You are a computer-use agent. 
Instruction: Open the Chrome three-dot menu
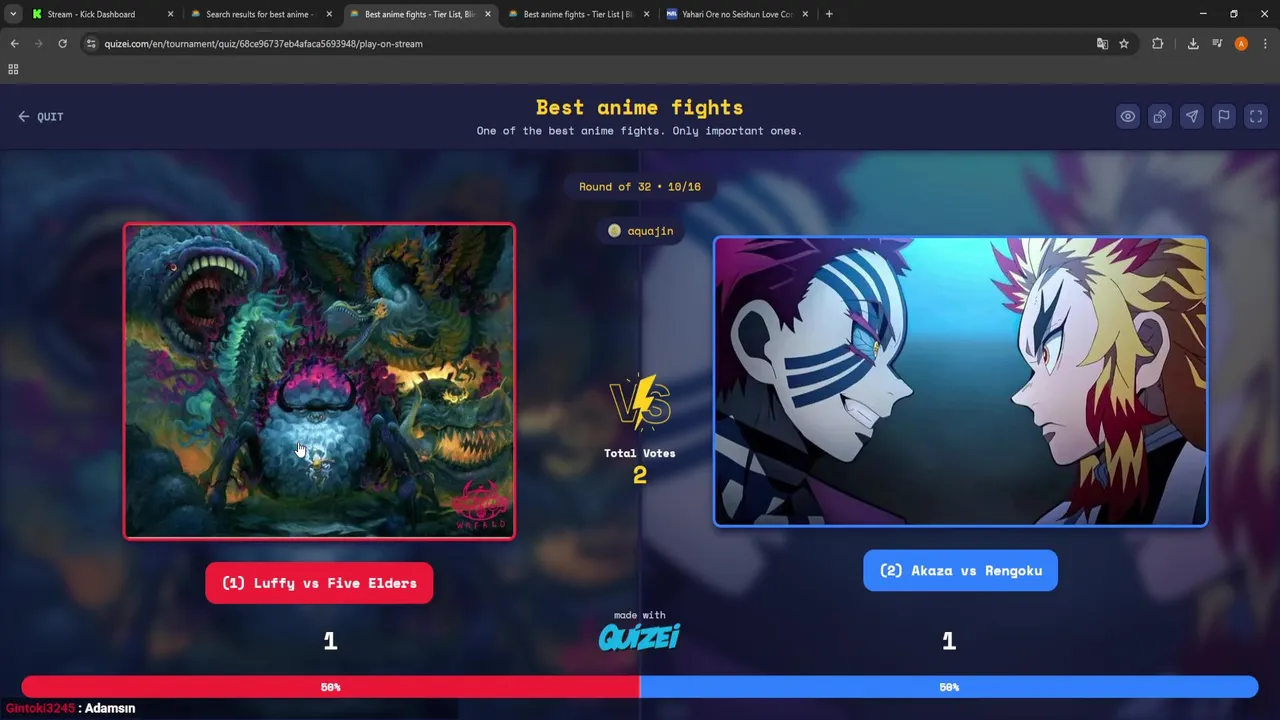click(x=1265, y=44)
